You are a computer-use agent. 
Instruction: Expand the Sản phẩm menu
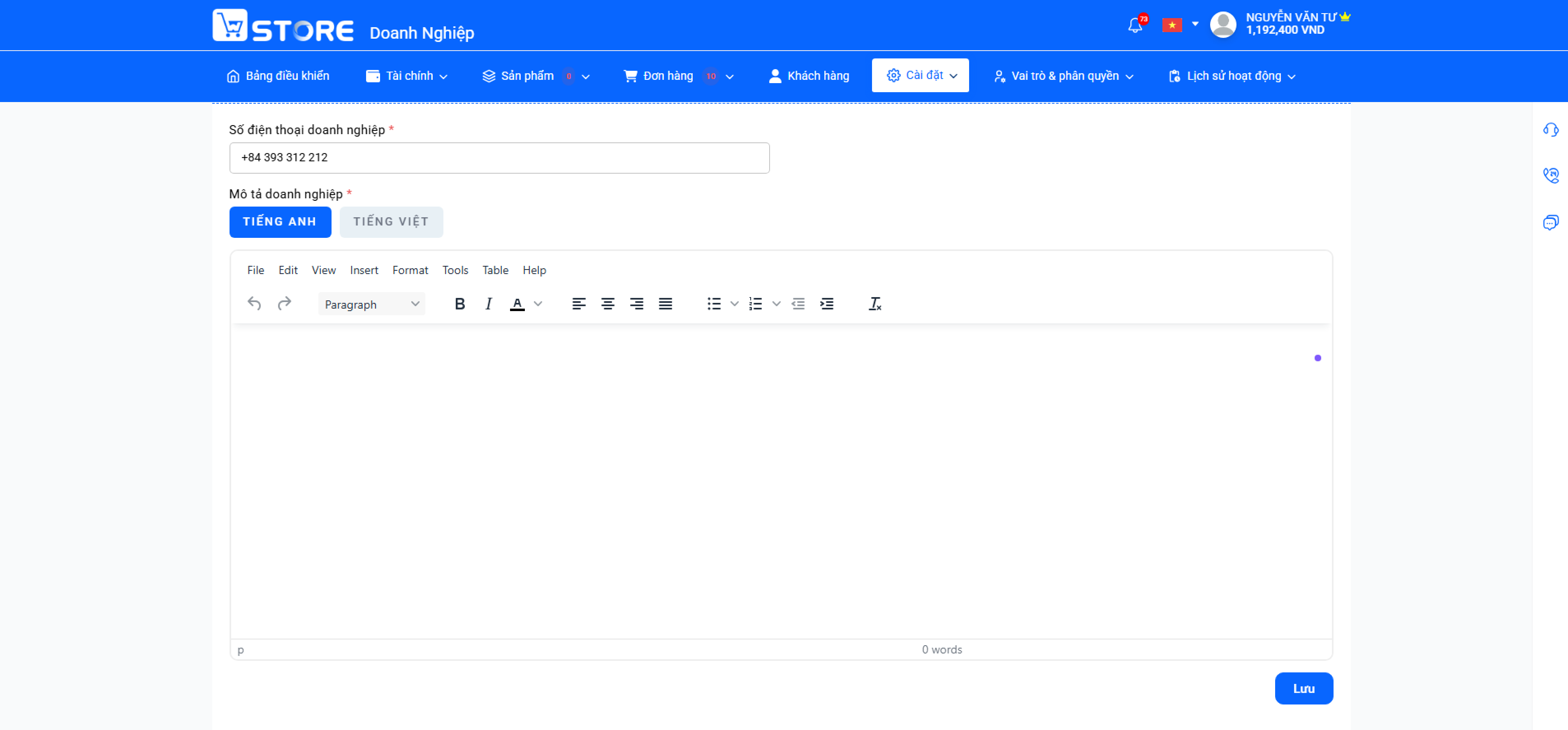[536, 76]
